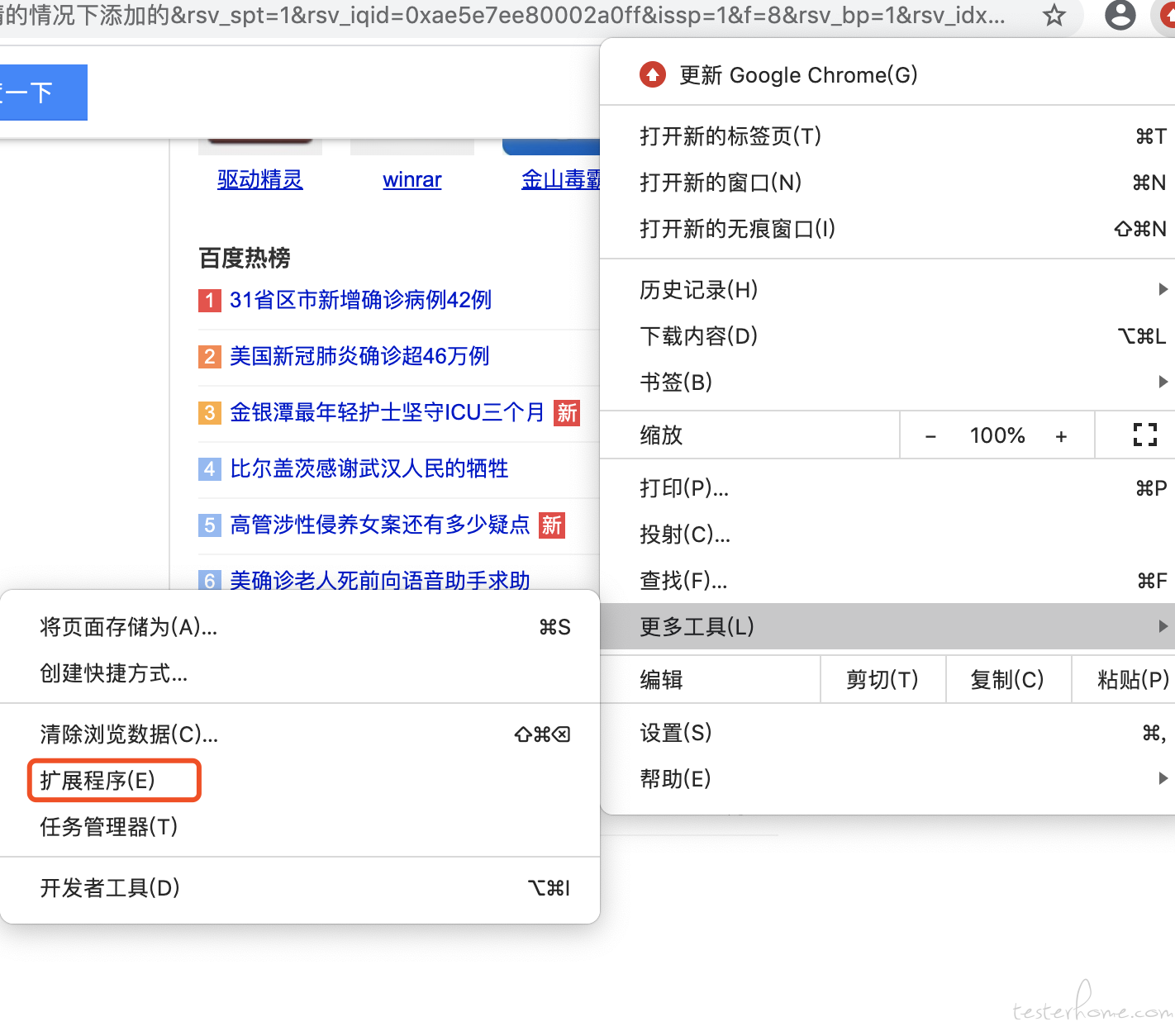
Task: Click the bookmark star icon in the address bar
Action: (1054, 15)
